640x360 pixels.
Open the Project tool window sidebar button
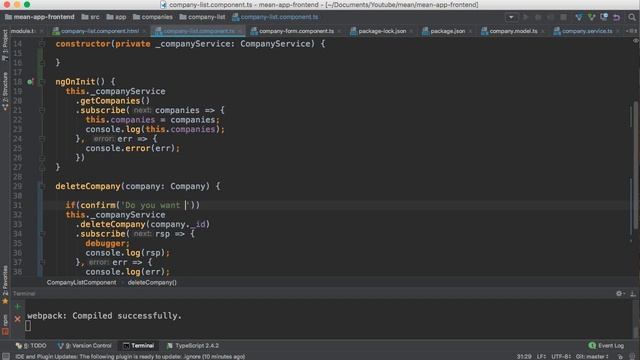pyautogui.click(x=5, y=45)
